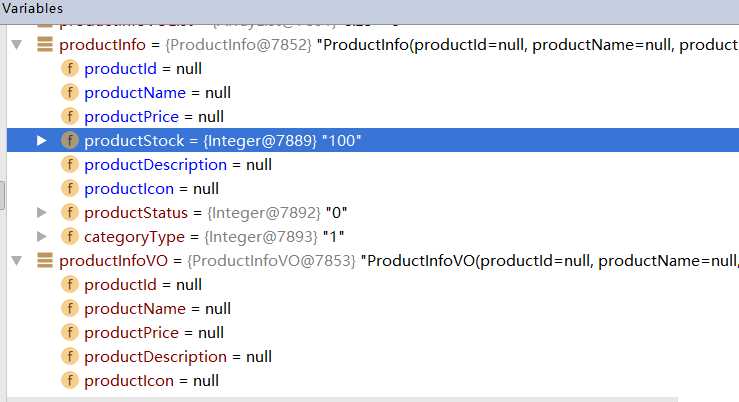Click the left edge splitter handle
The height and width of the screenshot is (402, 739).
(2, 194)
